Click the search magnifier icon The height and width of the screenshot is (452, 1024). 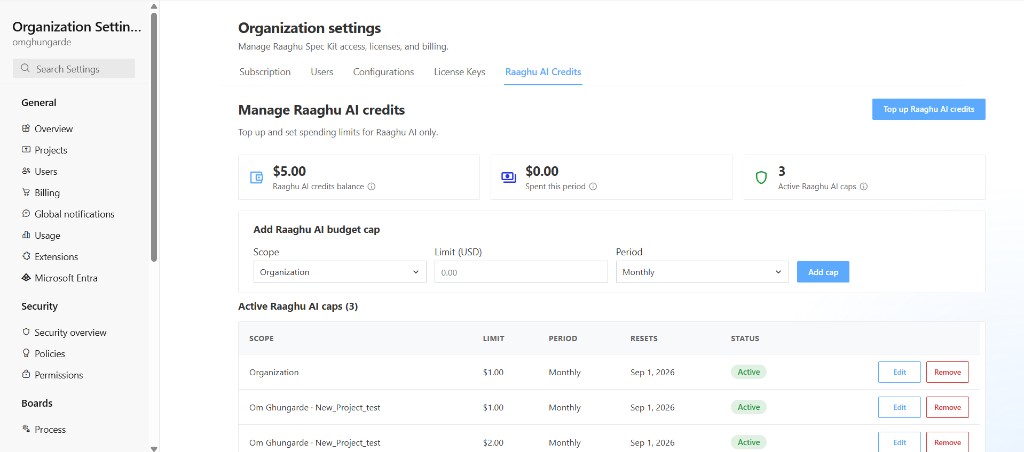coord(25,69)
